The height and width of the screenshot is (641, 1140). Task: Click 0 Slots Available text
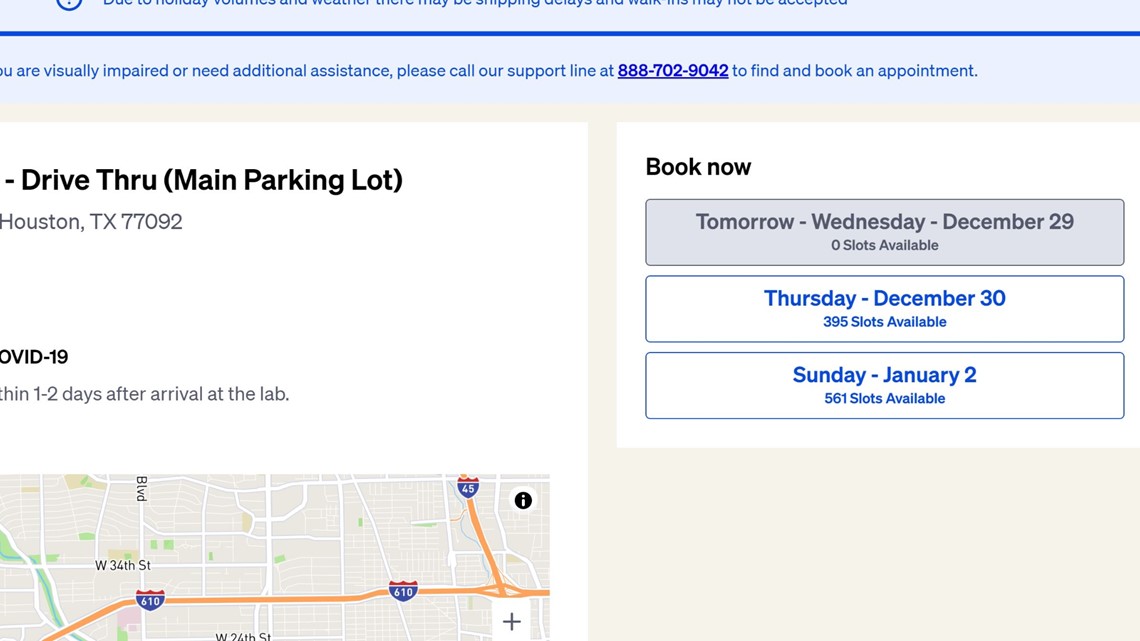tap(884, 246)
